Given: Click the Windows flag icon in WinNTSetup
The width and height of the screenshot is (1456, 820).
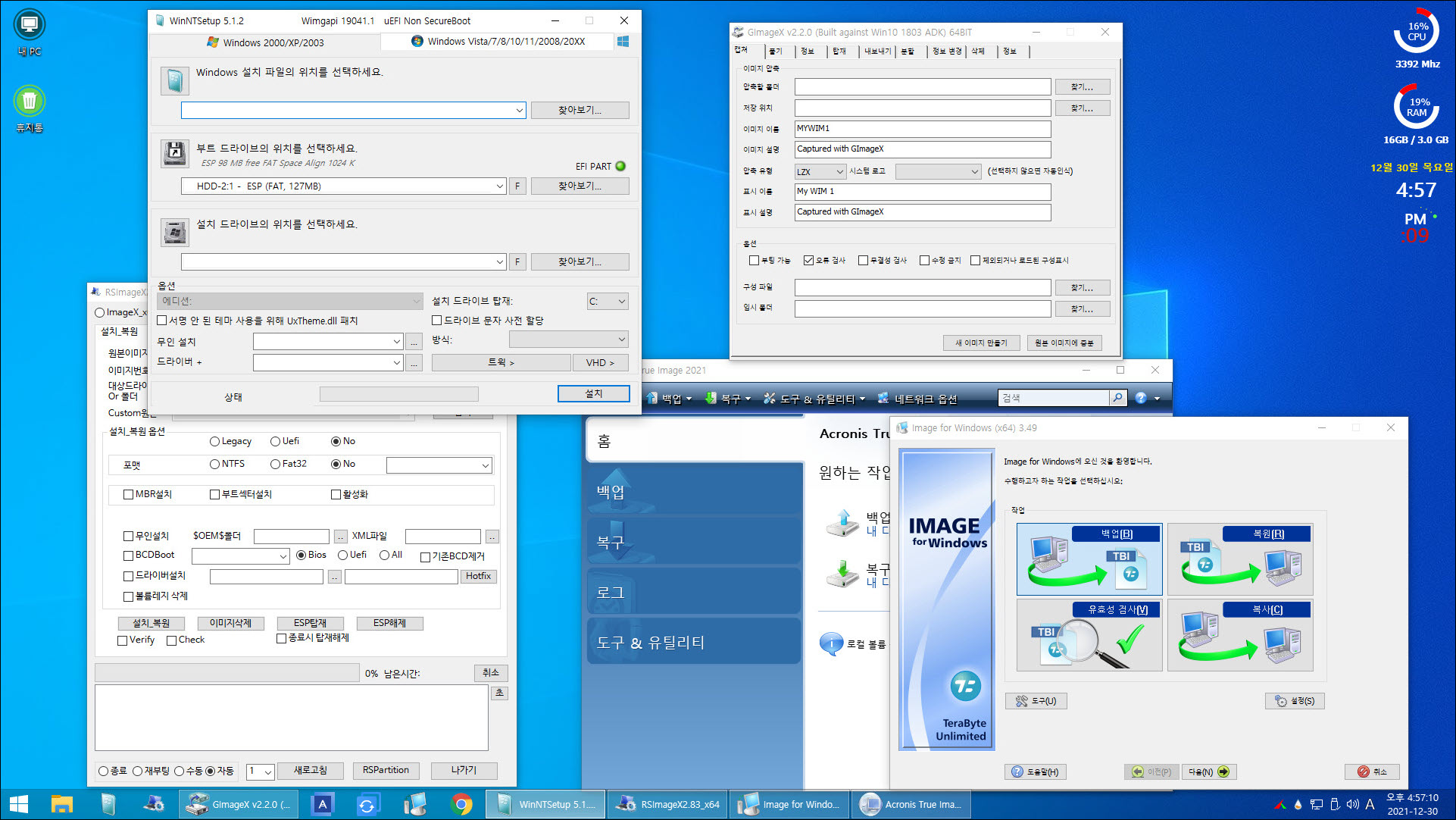Looking at the screenshot, I should 623,42.
